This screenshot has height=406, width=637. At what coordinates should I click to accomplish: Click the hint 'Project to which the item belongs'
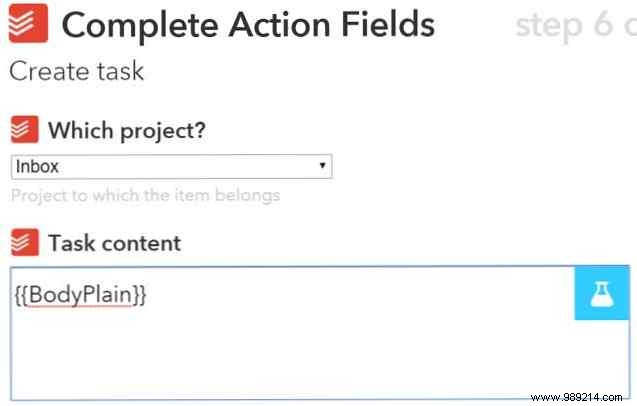tap(146, 195)
